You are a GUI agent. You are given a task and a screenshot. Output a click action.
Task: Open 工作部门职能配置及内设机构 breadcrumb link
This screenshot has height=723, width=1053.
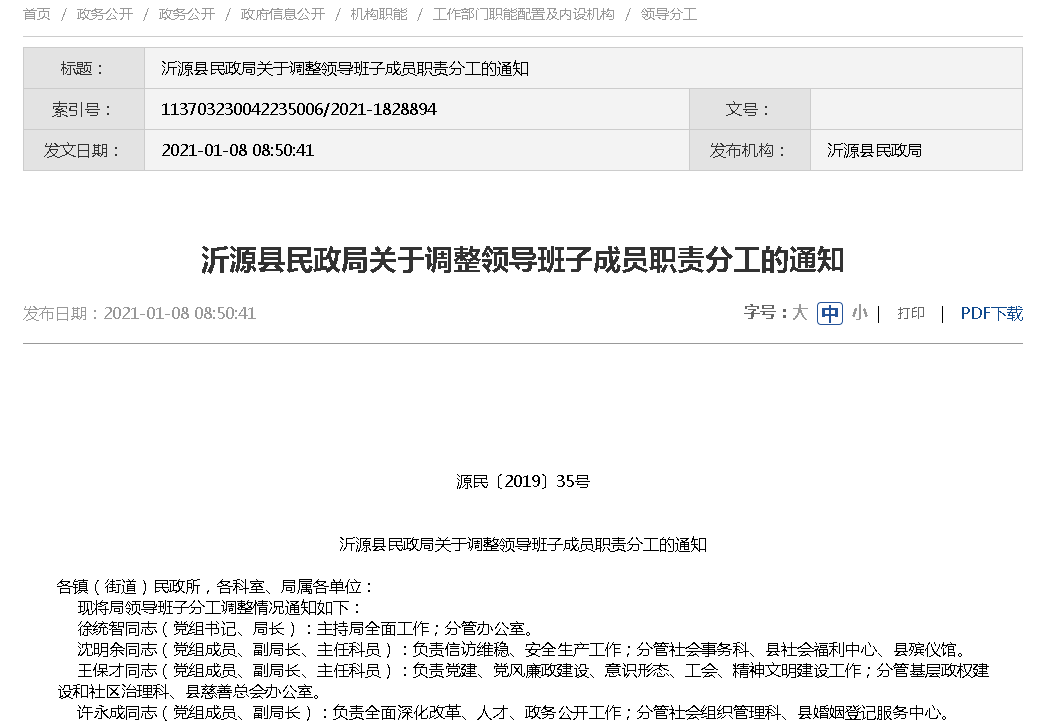coord(523,15)
